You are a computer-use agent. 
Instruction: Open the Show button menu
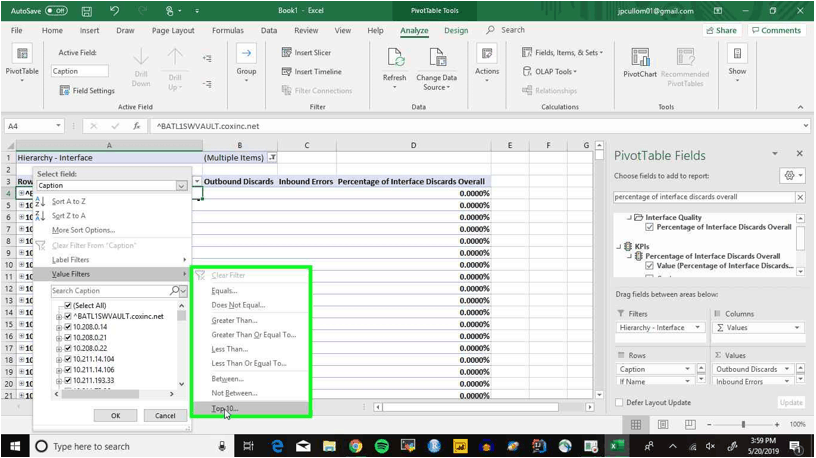pos(737,65)
